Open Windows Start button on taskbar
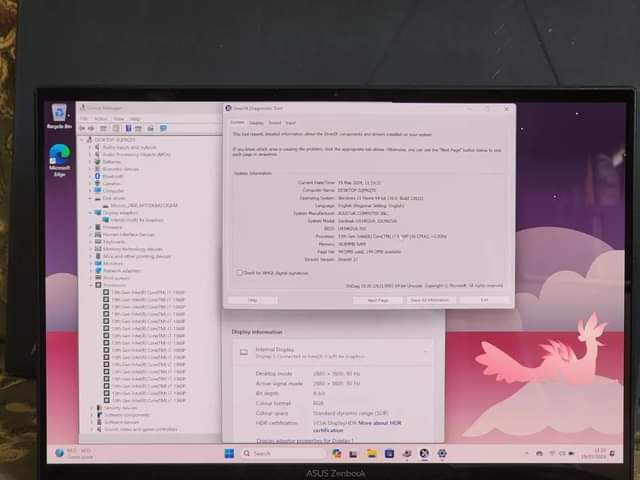This screenshot has width=640, height=480. (229, 453)
